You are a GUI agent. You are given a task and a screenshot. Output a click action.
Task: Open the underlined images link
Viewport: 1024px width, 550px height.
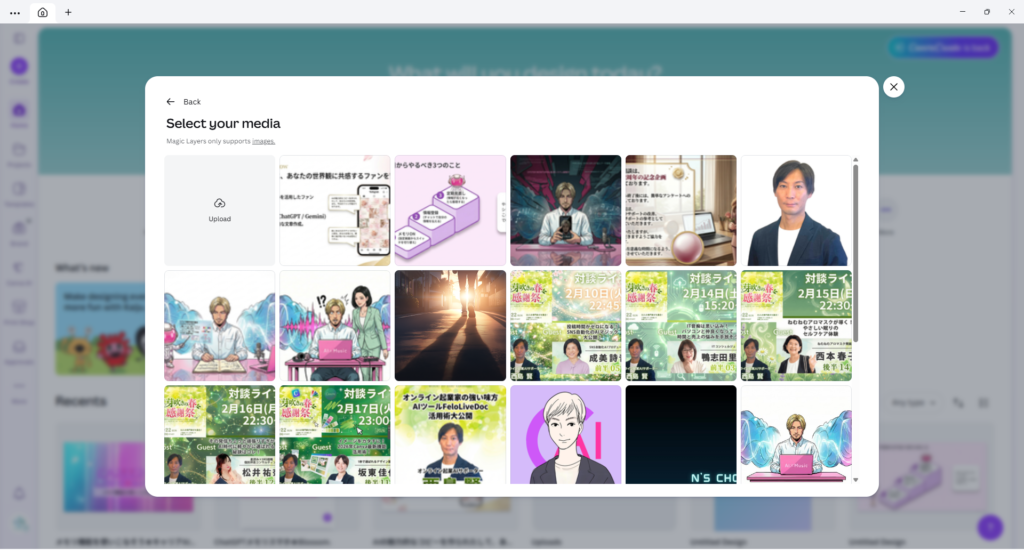tap(263, 141)
